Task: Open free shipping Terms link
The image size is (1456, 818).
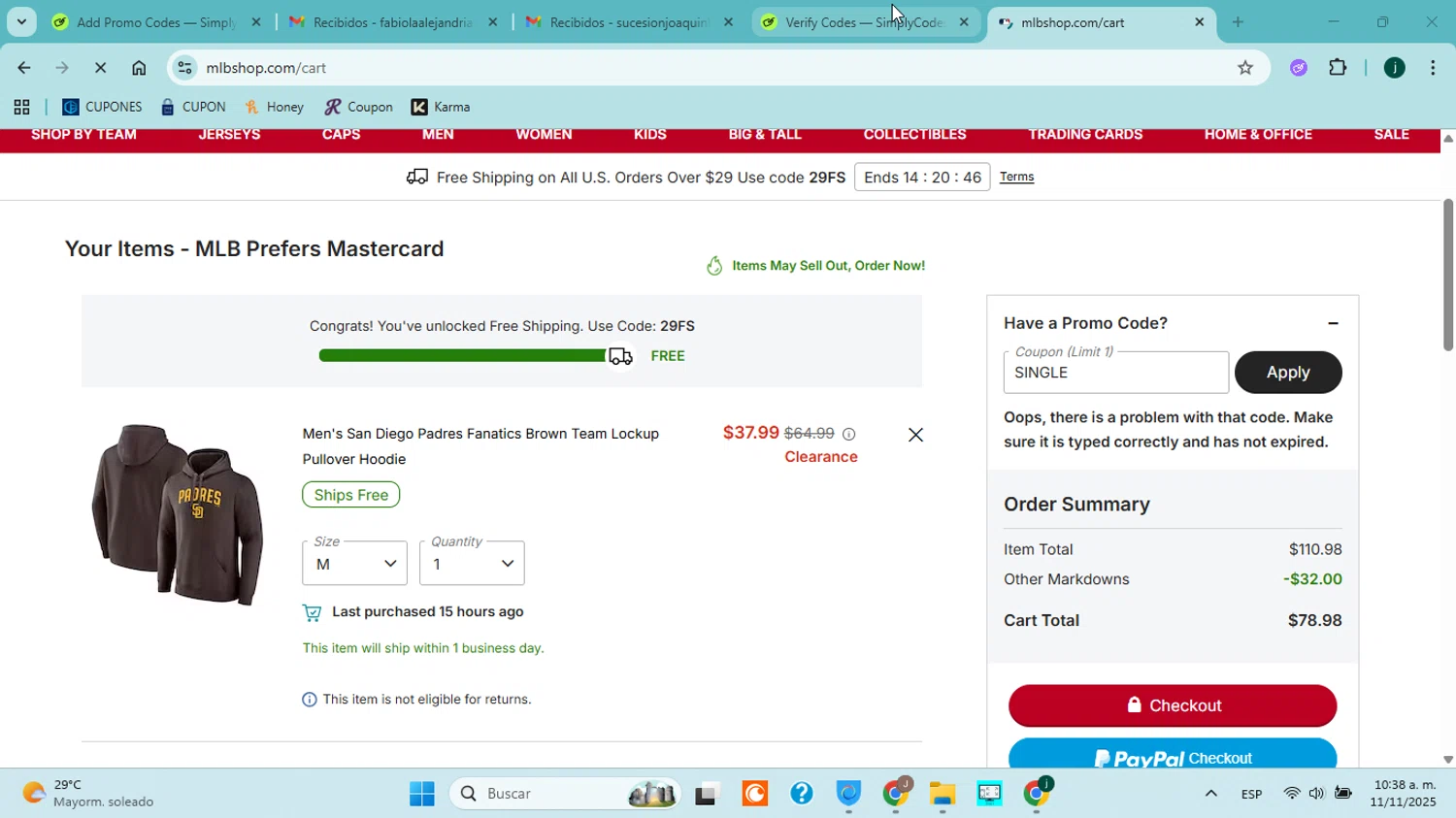Action: 1016,177
